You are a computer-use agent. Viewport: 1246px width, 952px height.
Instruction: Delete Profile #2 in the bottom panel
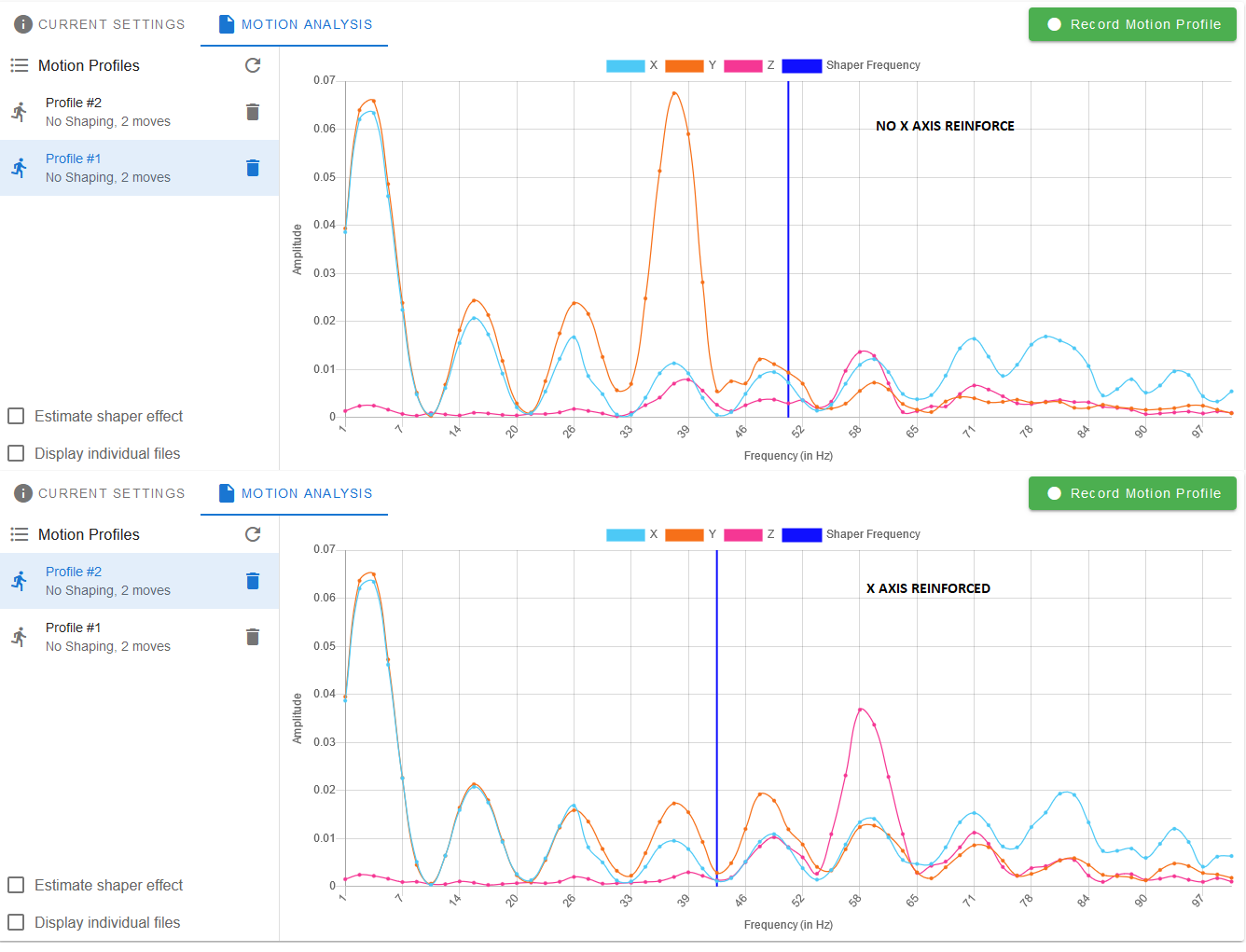tap(253, 581)
